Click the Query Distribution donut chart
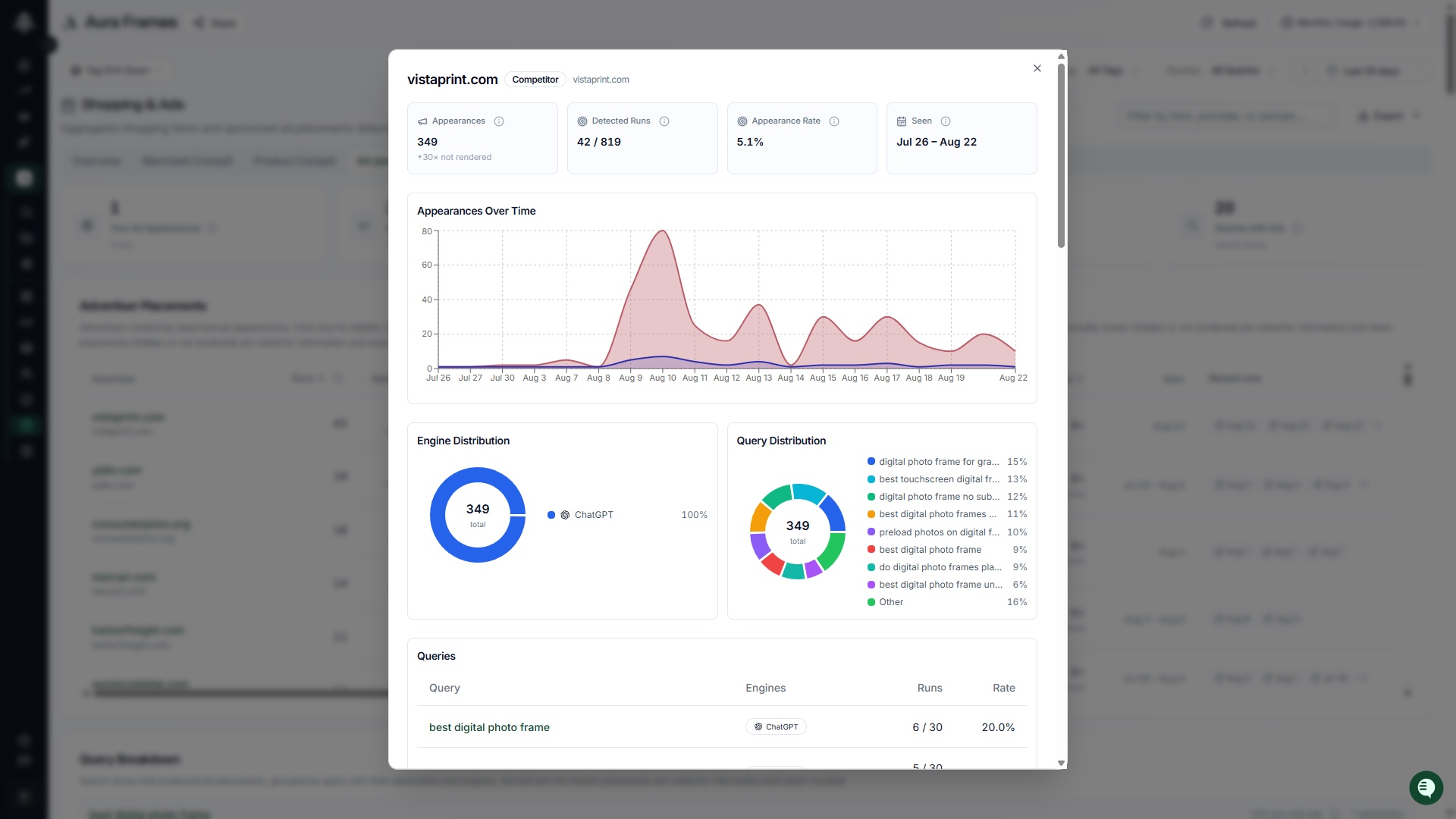This screenshot has height=819, width=1456. point(798,532)
